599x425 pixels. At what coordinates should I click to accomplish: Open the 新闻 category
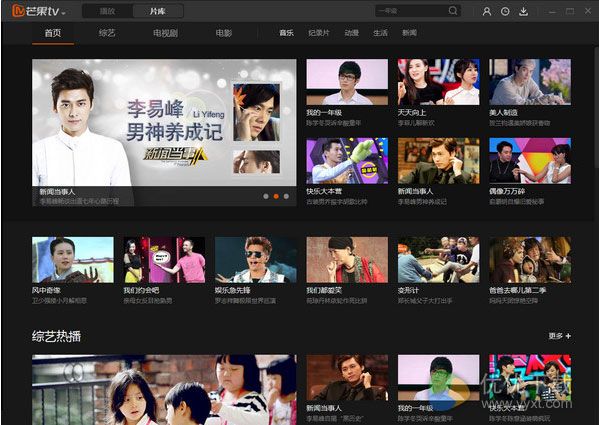[409, 33]
